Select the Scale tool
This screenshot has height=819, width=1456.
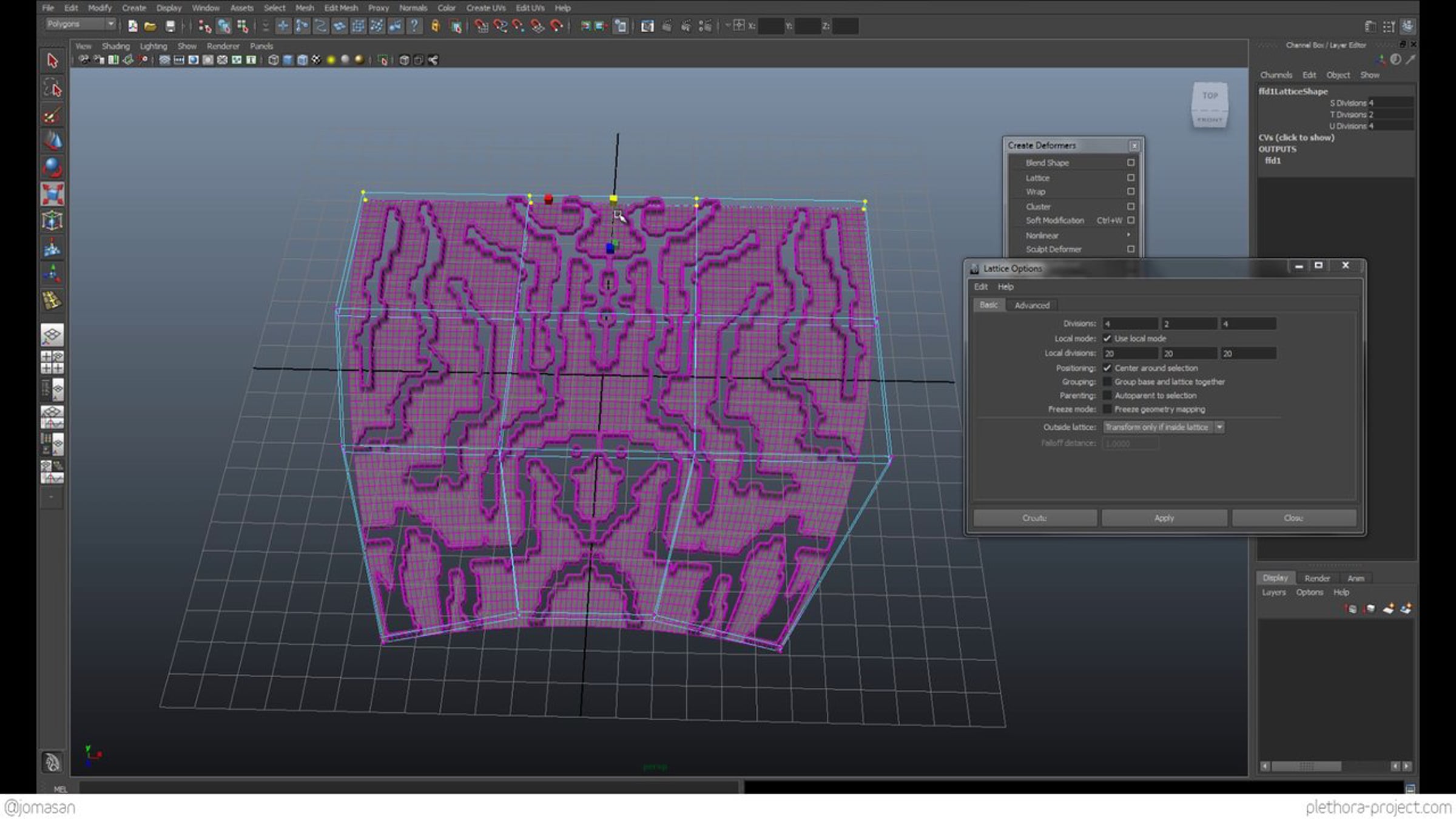(52, 194)
